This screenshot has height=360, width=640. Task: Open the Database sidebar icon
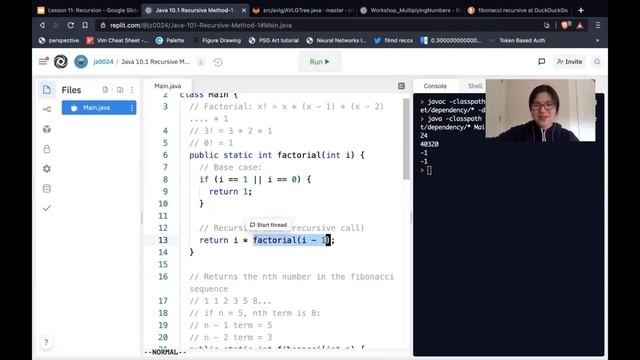pyautogui.click(x=47, y=189)
